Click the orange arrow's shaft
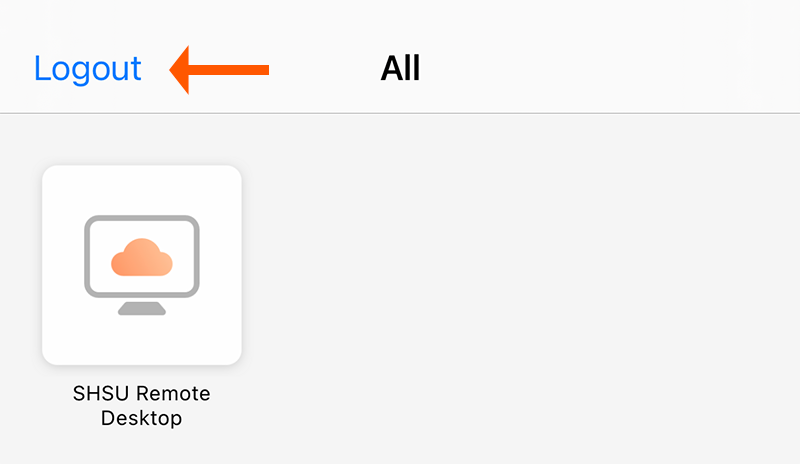Viewport: 800px width, 464px height. tap(229, 70)
